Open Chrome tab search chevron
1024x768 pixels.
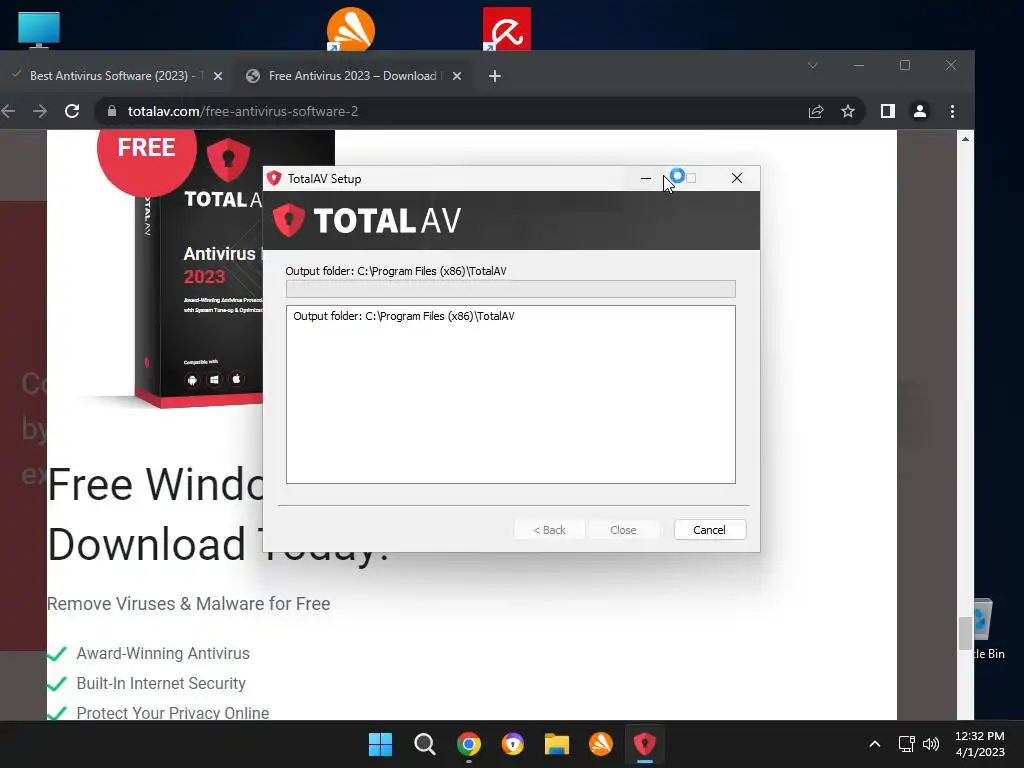[x=813, y=65]
